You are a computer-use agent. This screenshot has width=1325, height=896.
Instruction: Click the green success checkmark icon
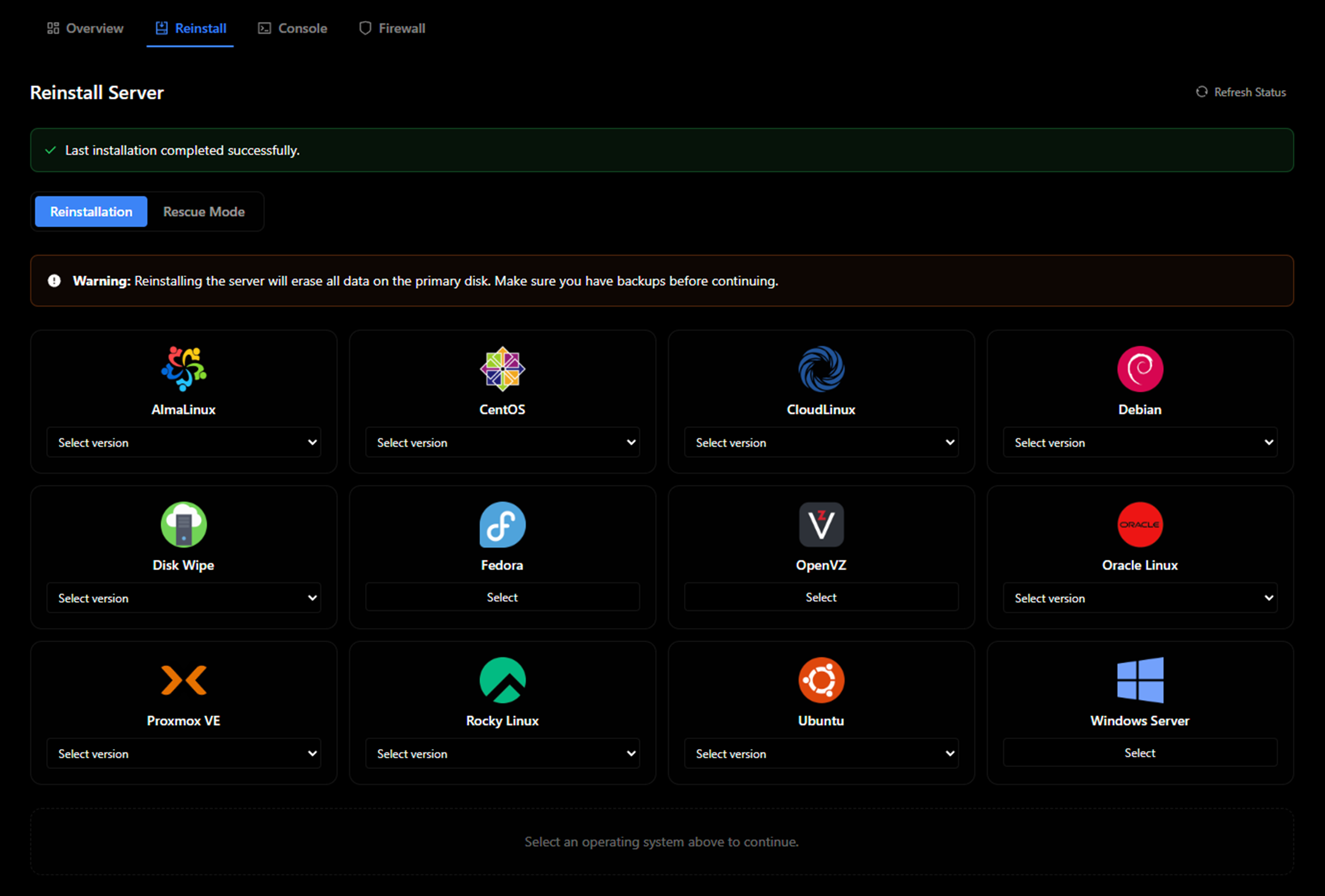tap(51, 150)
